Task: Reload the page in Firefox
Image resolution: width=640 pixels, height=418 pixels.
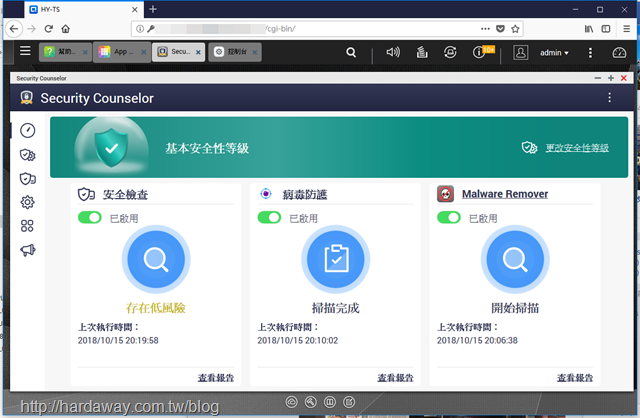Action: click(49, 29)
